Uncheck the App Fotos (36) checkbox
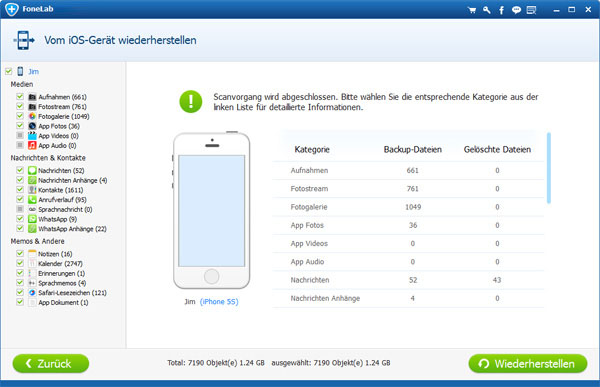The width and height of the screenshot is (600, 387). point(20,126)
